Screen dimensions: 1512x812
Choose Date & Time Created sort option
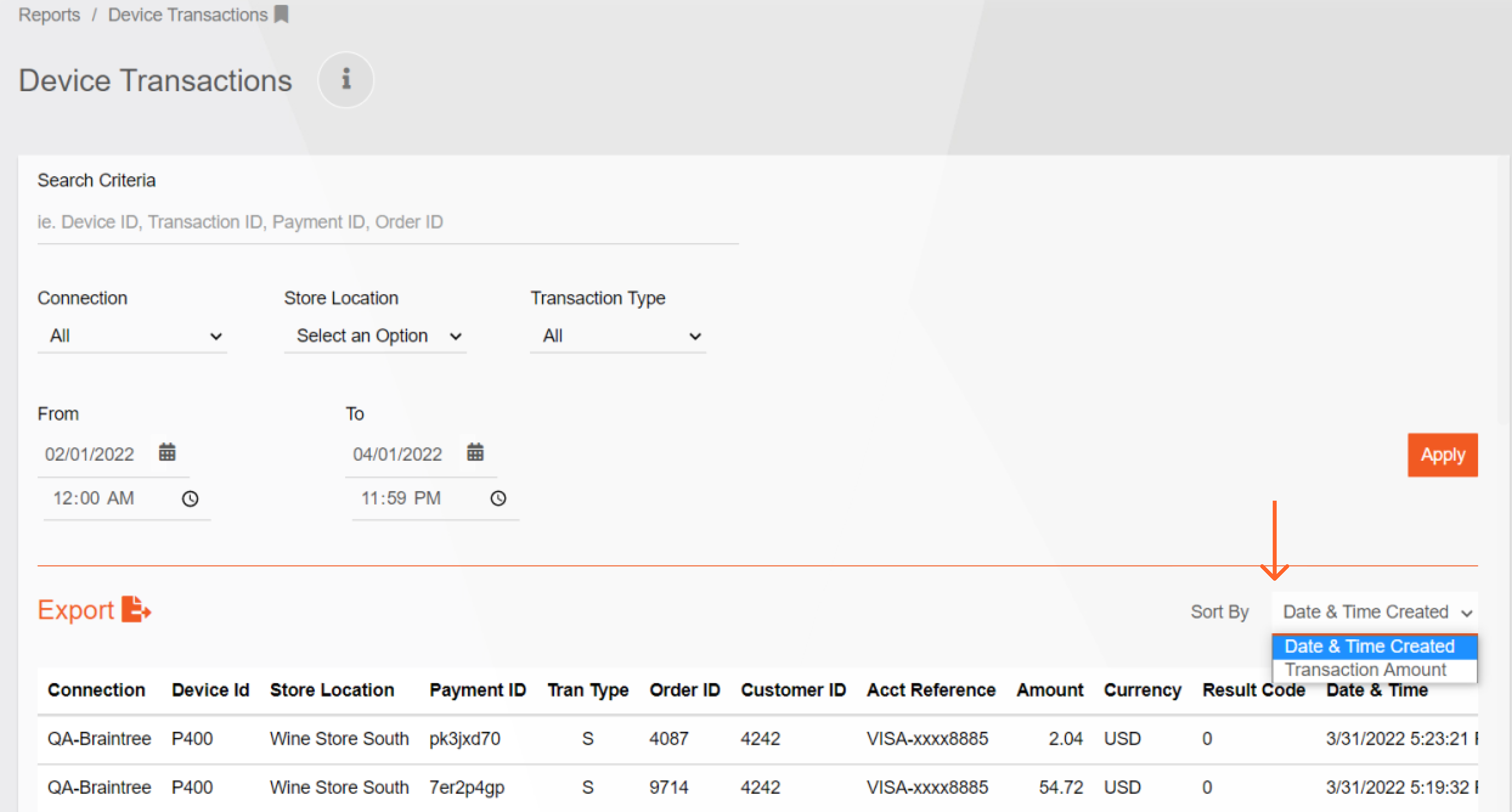click(1375, 646)
